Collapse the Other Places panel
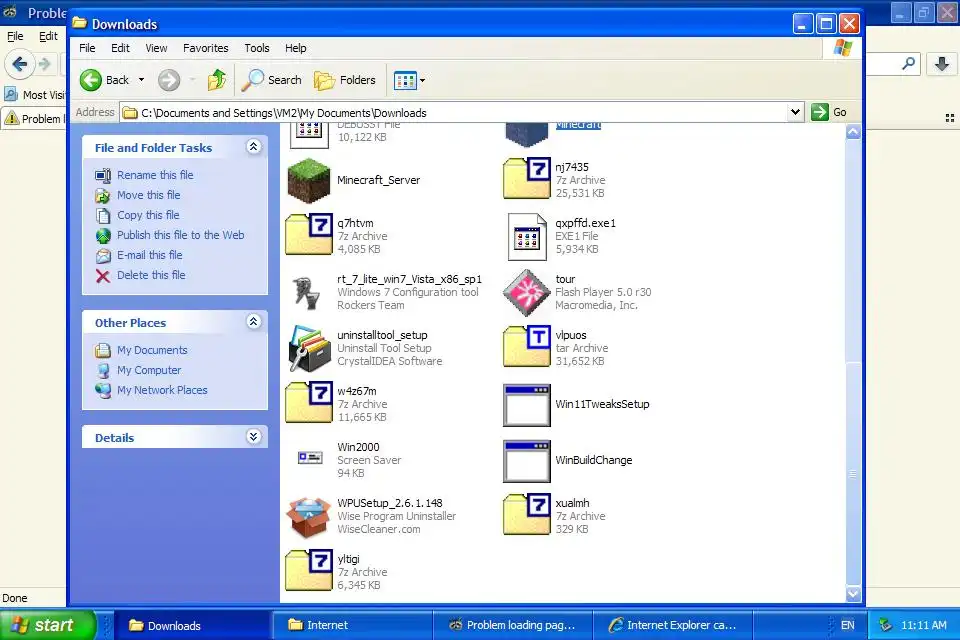This screenshot has height=640, width=960. (253, 322)
